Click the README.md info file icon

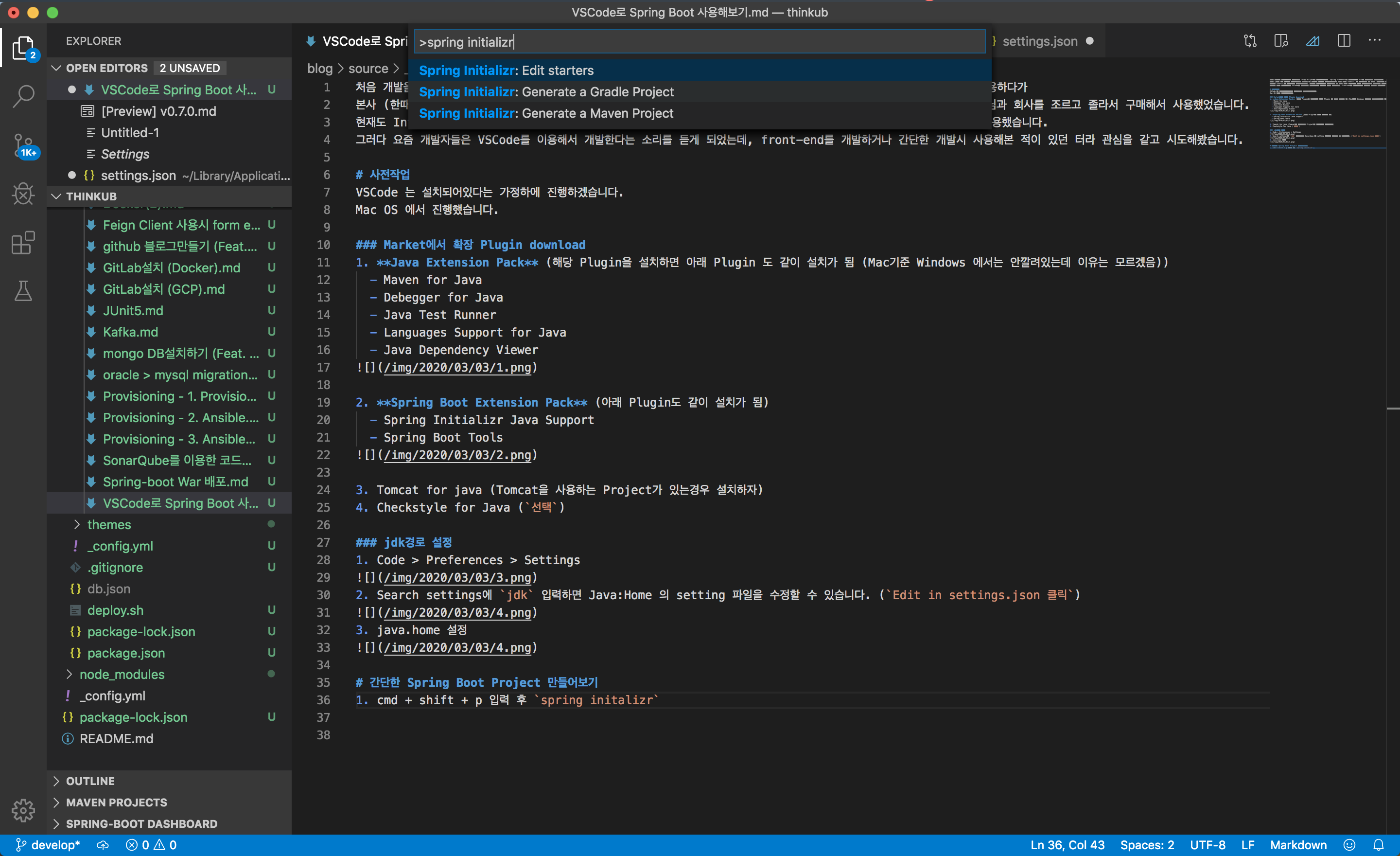[68, 738]
